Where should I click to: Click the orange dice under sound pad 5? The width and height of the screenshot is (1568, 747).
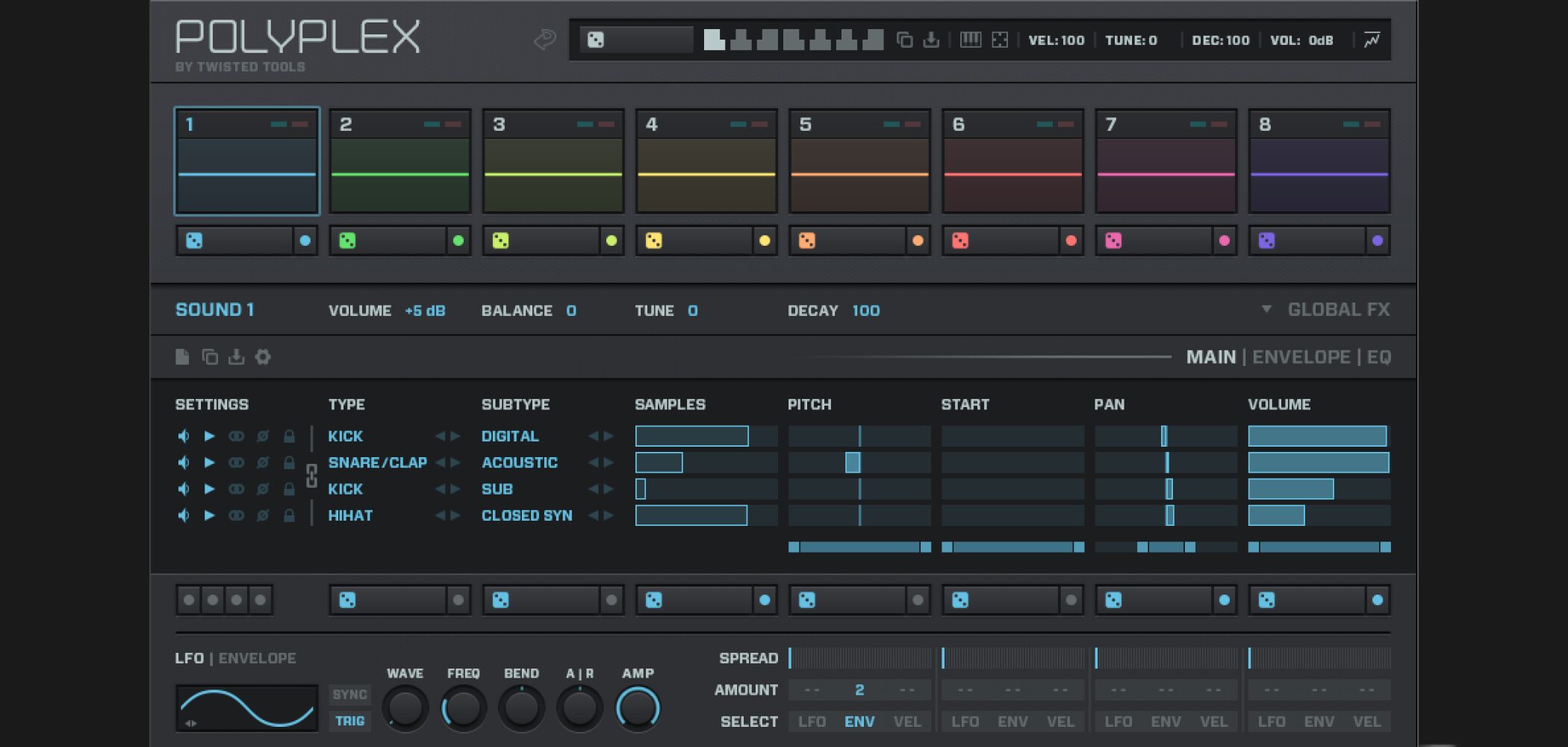click(807, 241)
